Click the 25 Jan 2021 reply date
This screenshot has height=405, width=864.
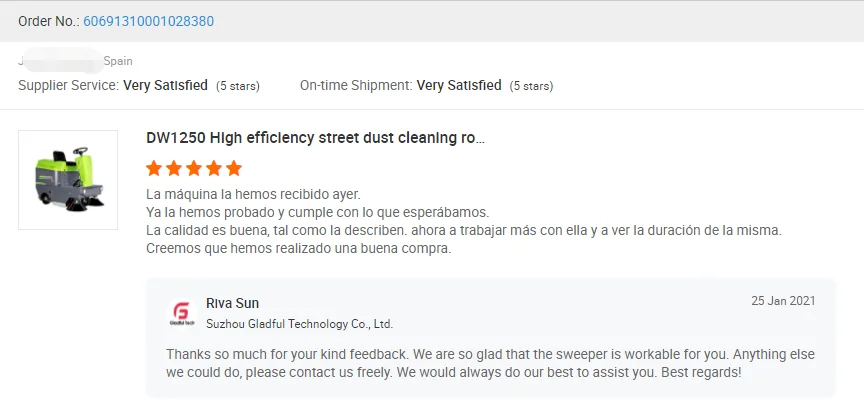(785, 301)
